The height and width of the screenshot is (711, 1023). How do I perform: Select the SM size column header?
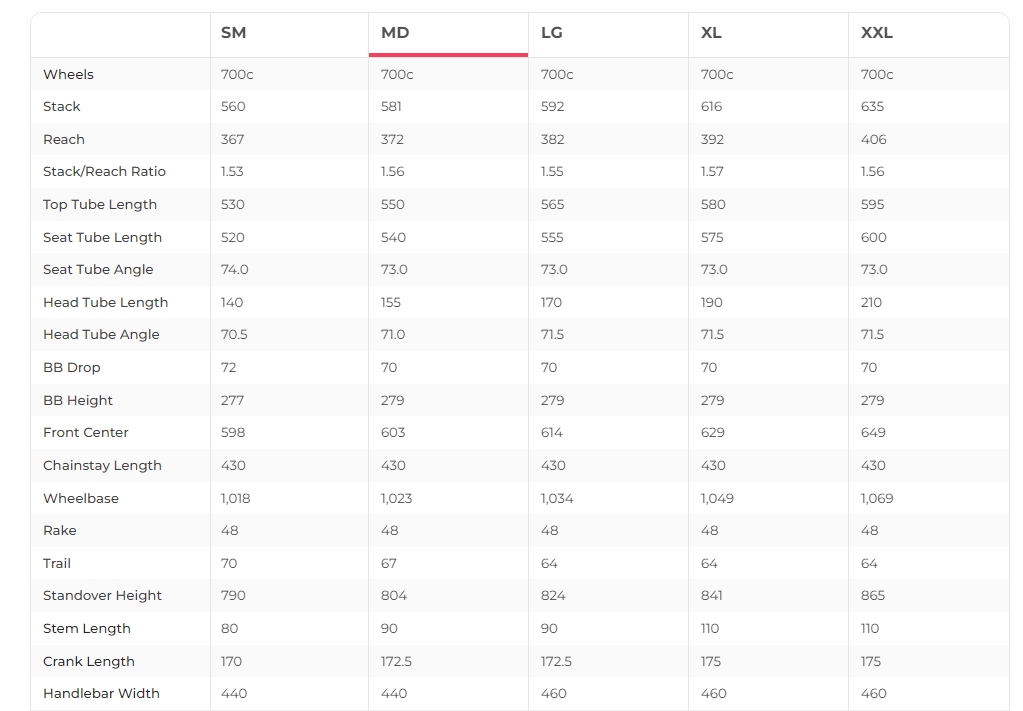click(233, 33)
